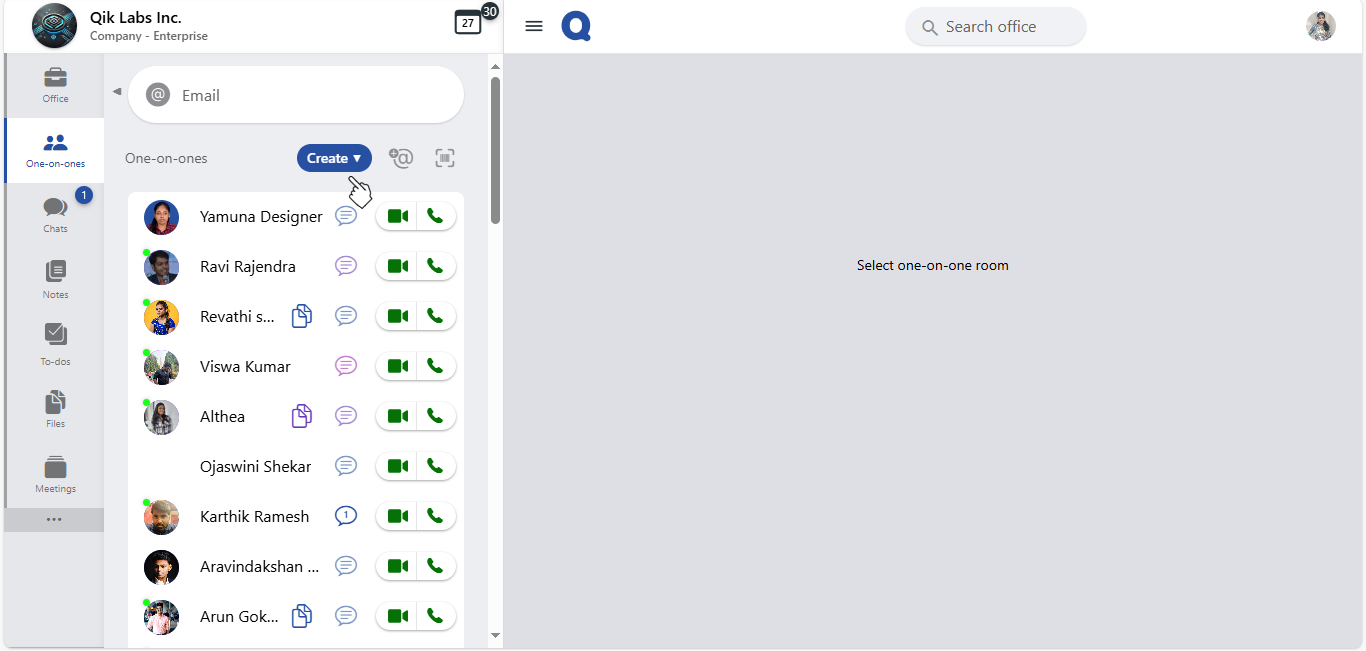Screen dimensions: 1366x651
Task: Open the calendar icon with badge 30
Action: click(x=468, y=23)
